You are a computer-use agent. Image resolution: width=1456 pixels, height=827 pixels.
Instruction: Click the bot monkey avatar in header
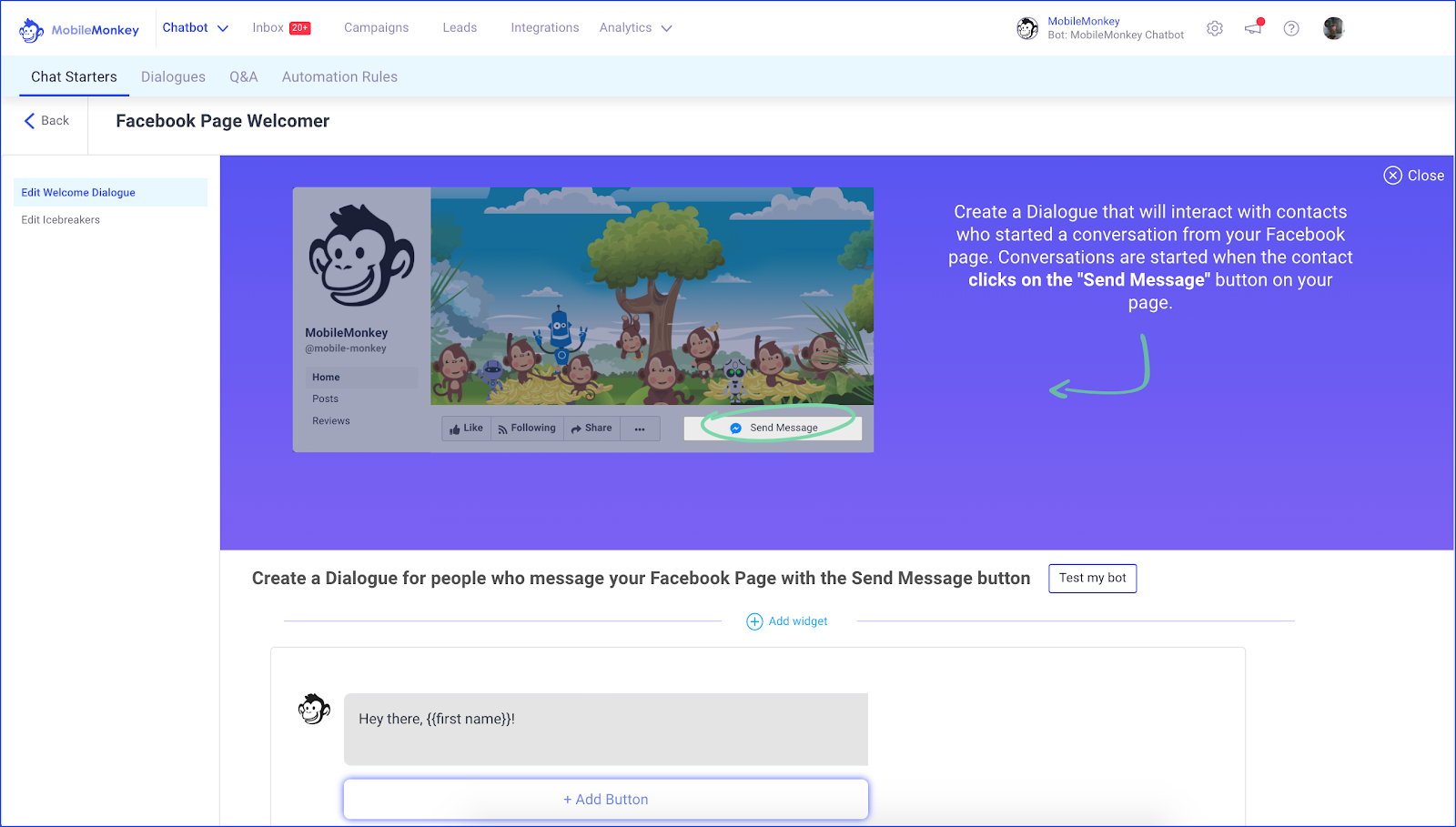click(x=1027, y=28)
